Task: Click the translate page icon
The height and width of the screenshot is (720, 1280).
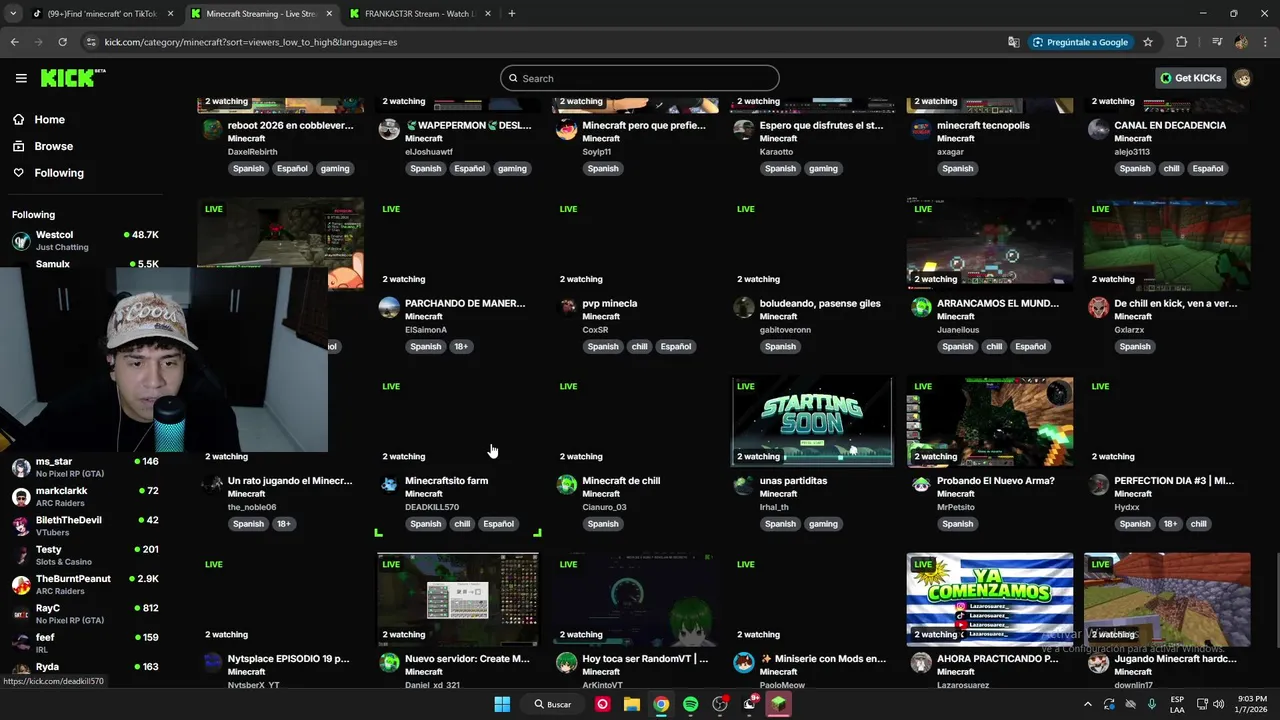Action: pos(1013,42)
